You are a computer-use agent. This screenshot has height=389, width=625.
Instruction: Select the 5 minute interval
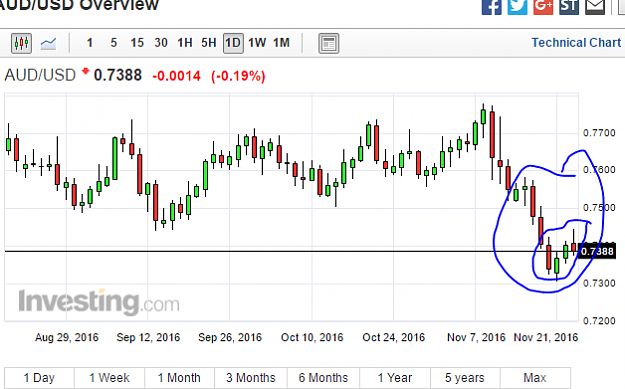point(114,43)
